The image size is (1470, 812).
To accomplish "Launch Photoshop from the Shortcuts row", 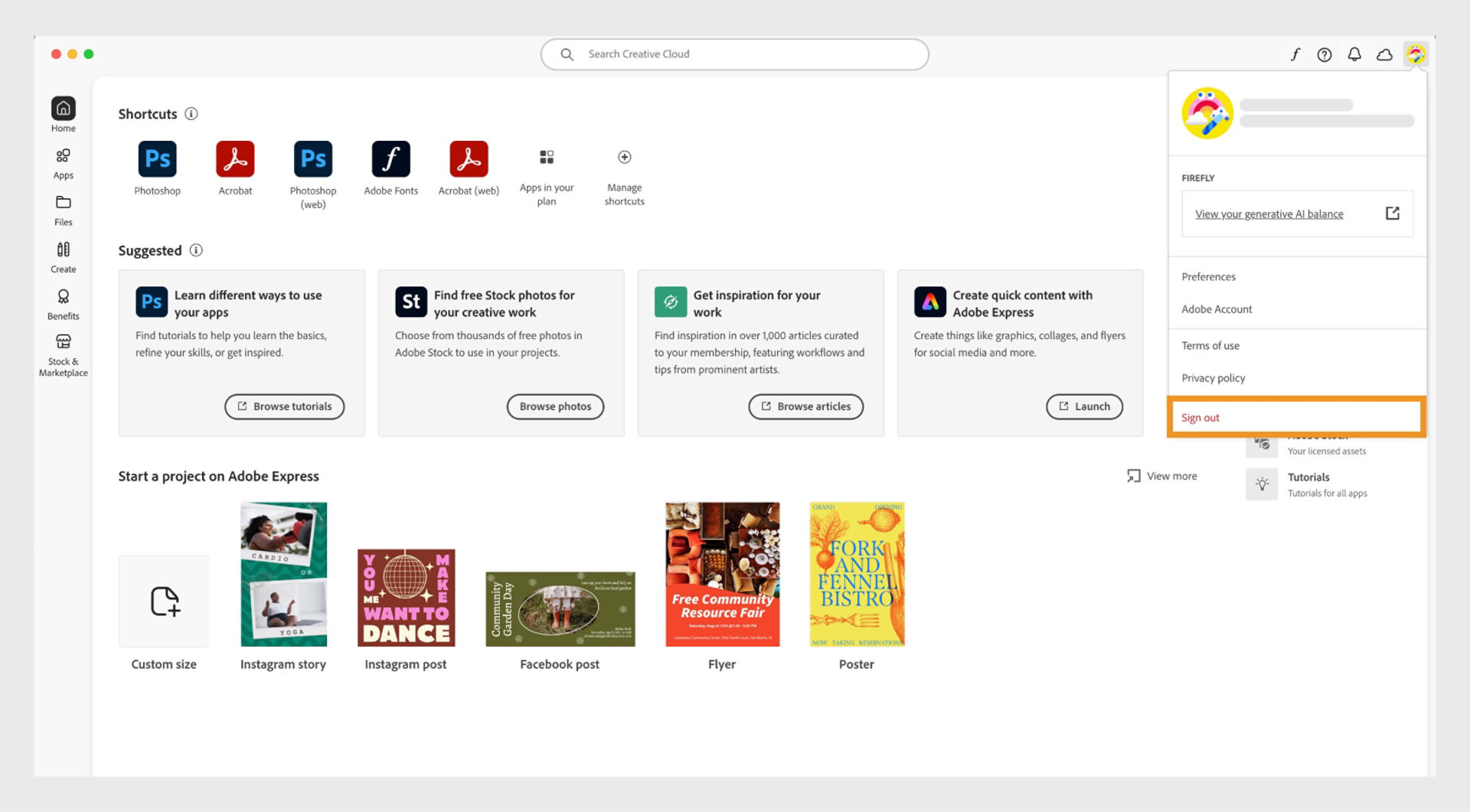I will [x=158, y=158].
